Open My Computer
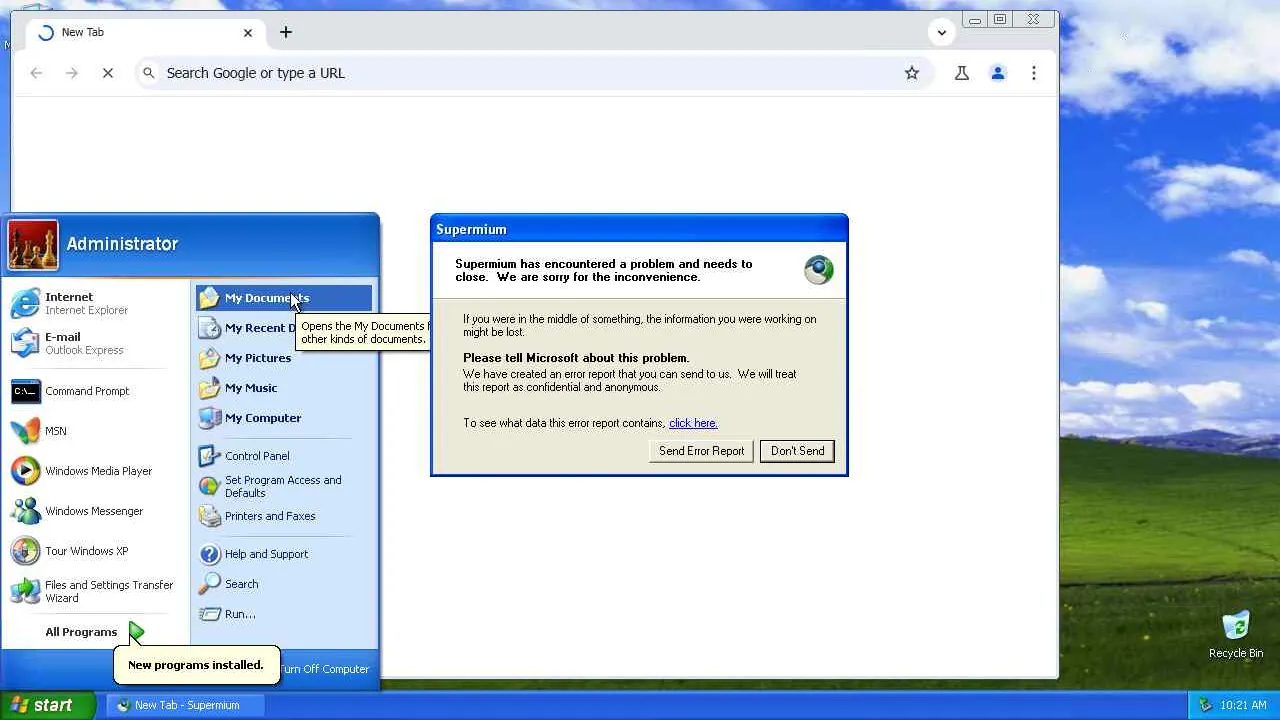 coord(284,418)
